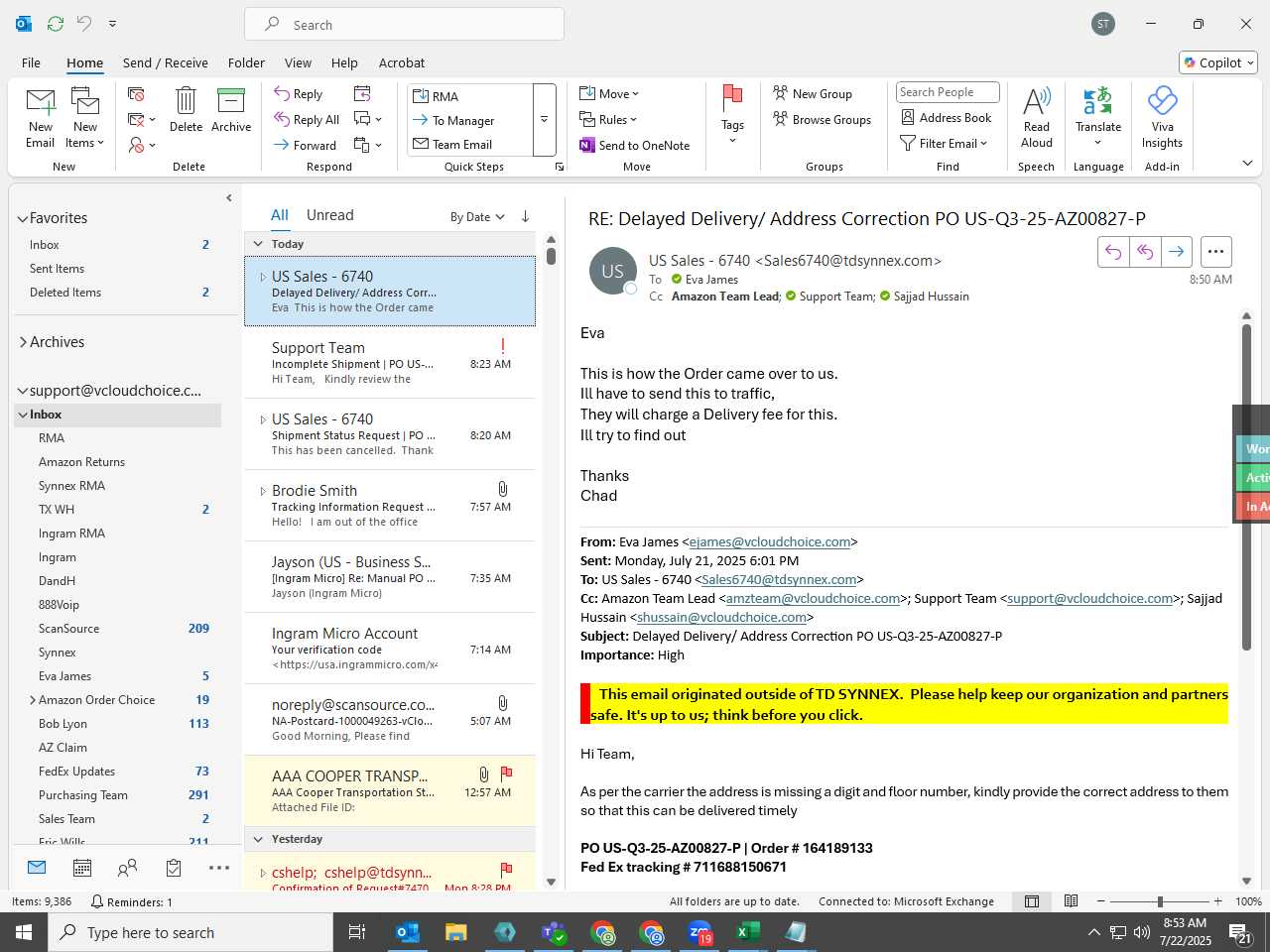Click Reply icon in reading pane
The height and width of the screenshot is (952, 1270).
point(1113,252)
